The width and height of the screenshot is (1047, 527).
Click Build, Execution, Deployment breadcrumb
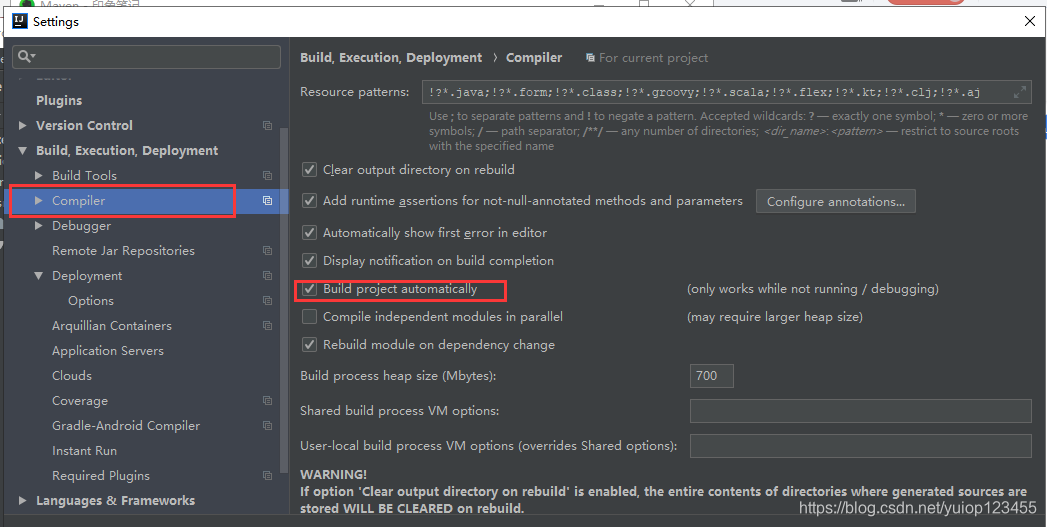(391, 58)
